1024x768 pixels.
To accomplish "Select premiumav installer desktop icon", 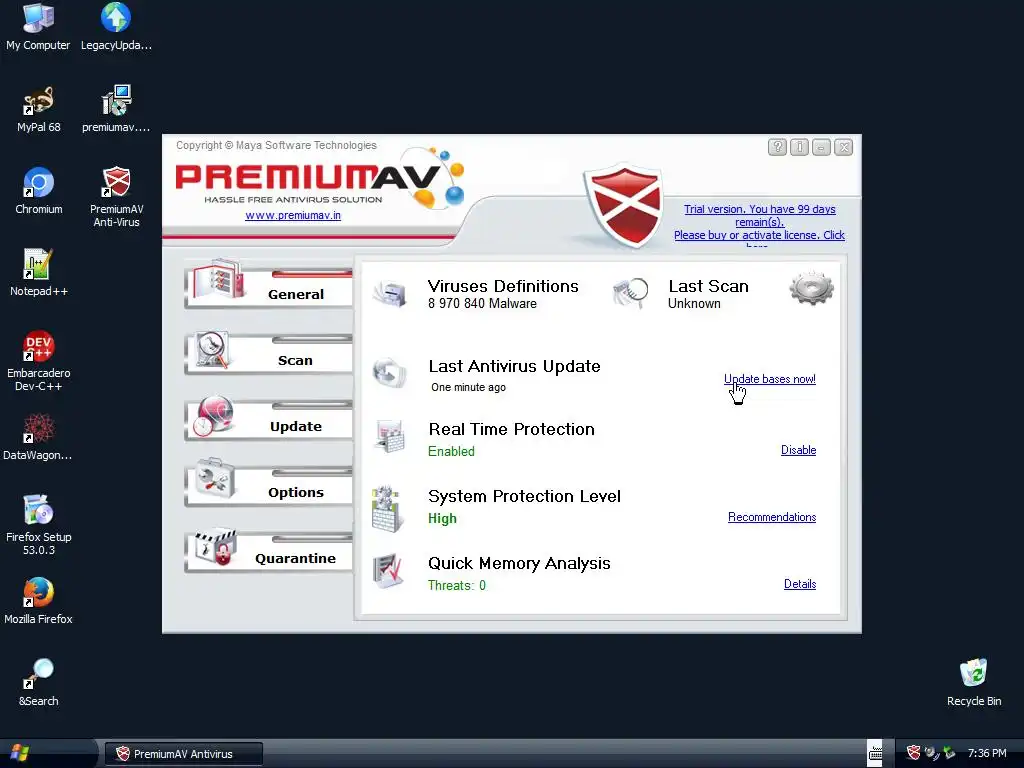I will click(116, 109).
